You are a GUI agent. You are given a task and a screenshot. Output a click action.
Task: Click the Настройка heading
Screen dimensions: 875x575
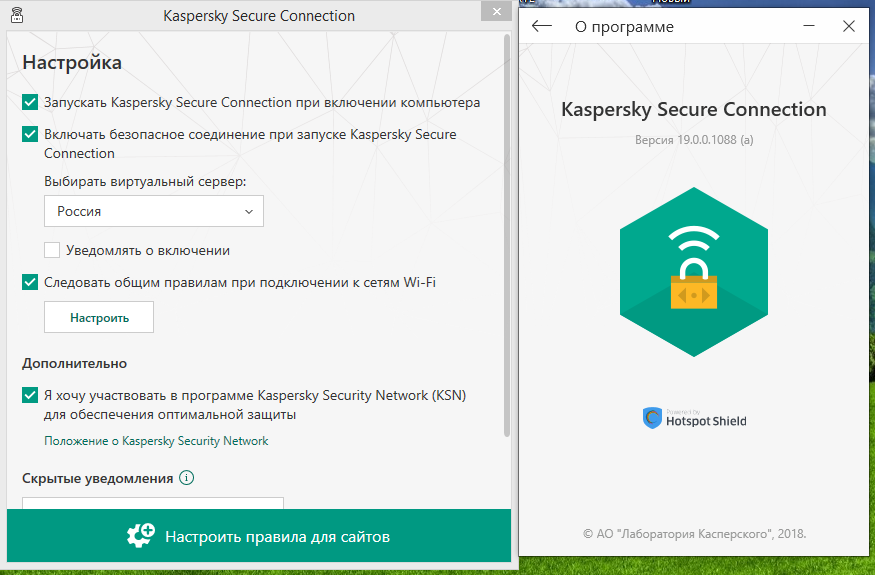coord(72,63)
